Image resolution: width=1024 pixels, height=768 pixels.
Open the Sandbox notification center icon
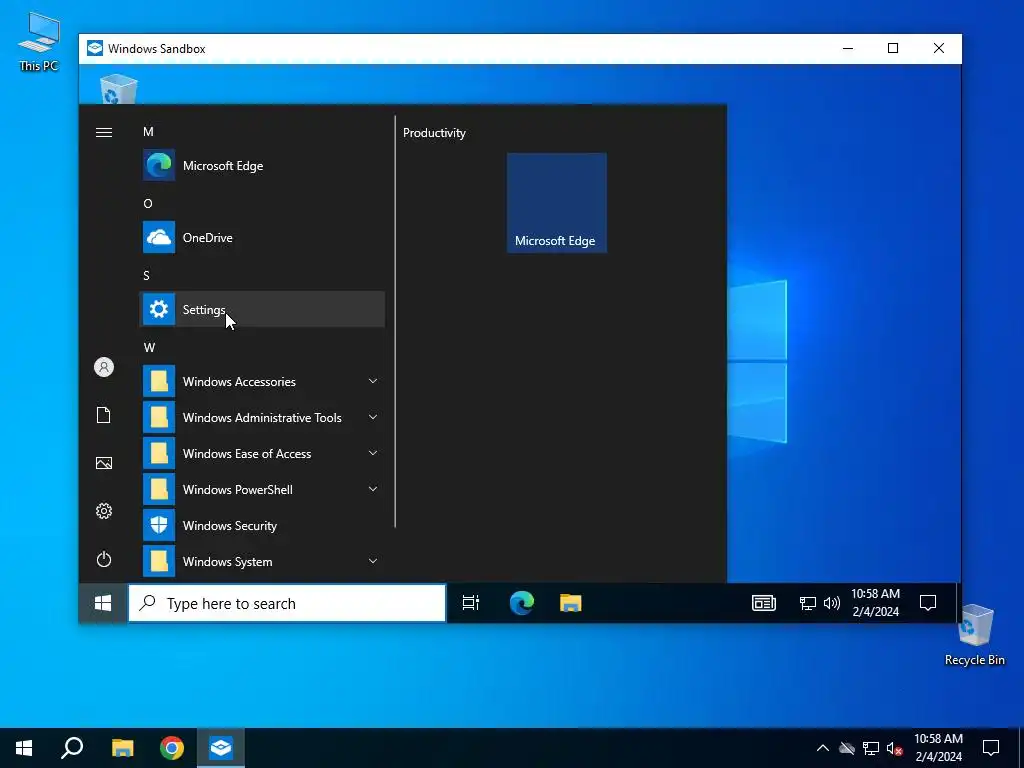tap(928, 603)
